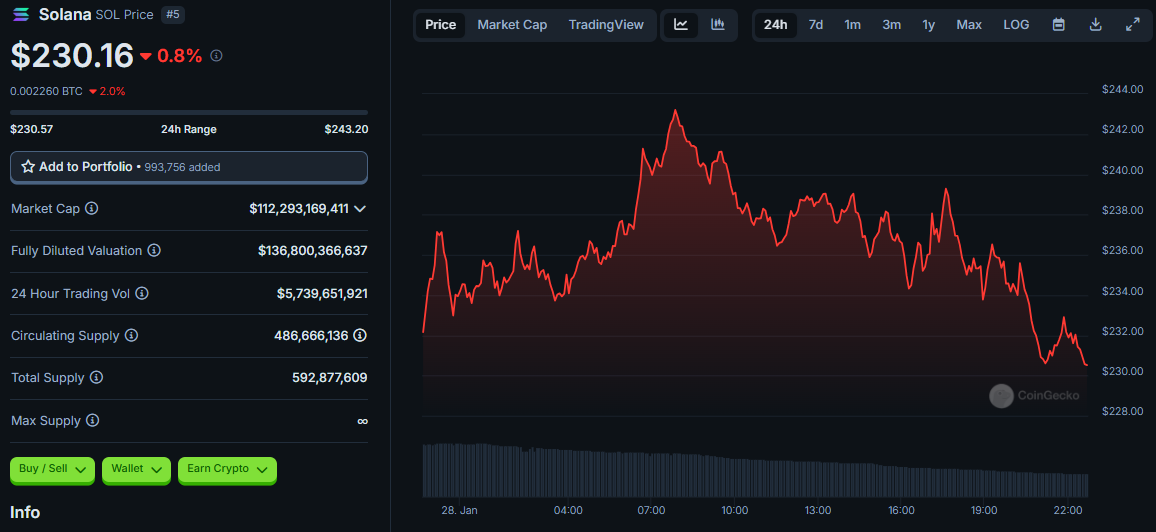Open Market Cap info tooltip icon
Screen dimensions: 1156x532
coord(91,209)
